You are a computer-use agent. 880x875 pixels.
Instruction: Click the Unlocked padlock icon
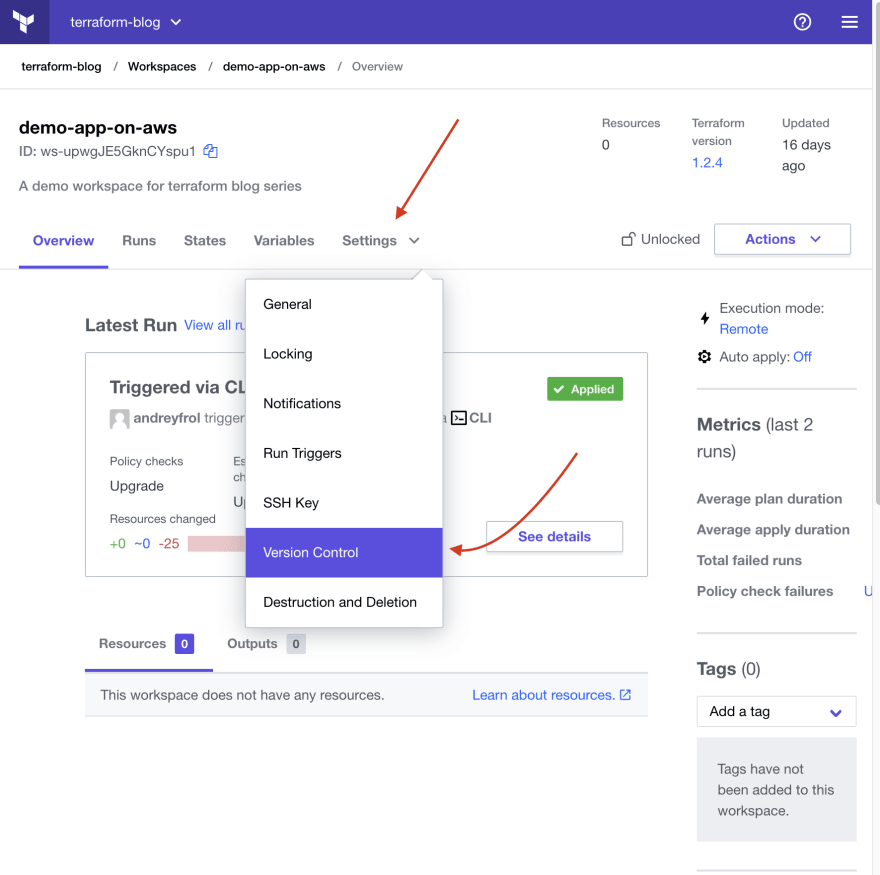point(628,239)
